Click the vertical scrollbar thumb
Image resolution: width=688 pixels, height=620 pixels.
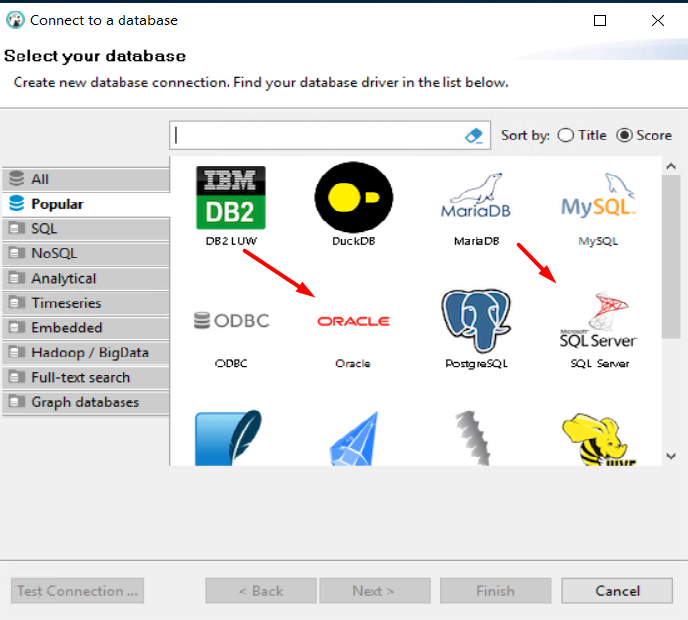671,257
